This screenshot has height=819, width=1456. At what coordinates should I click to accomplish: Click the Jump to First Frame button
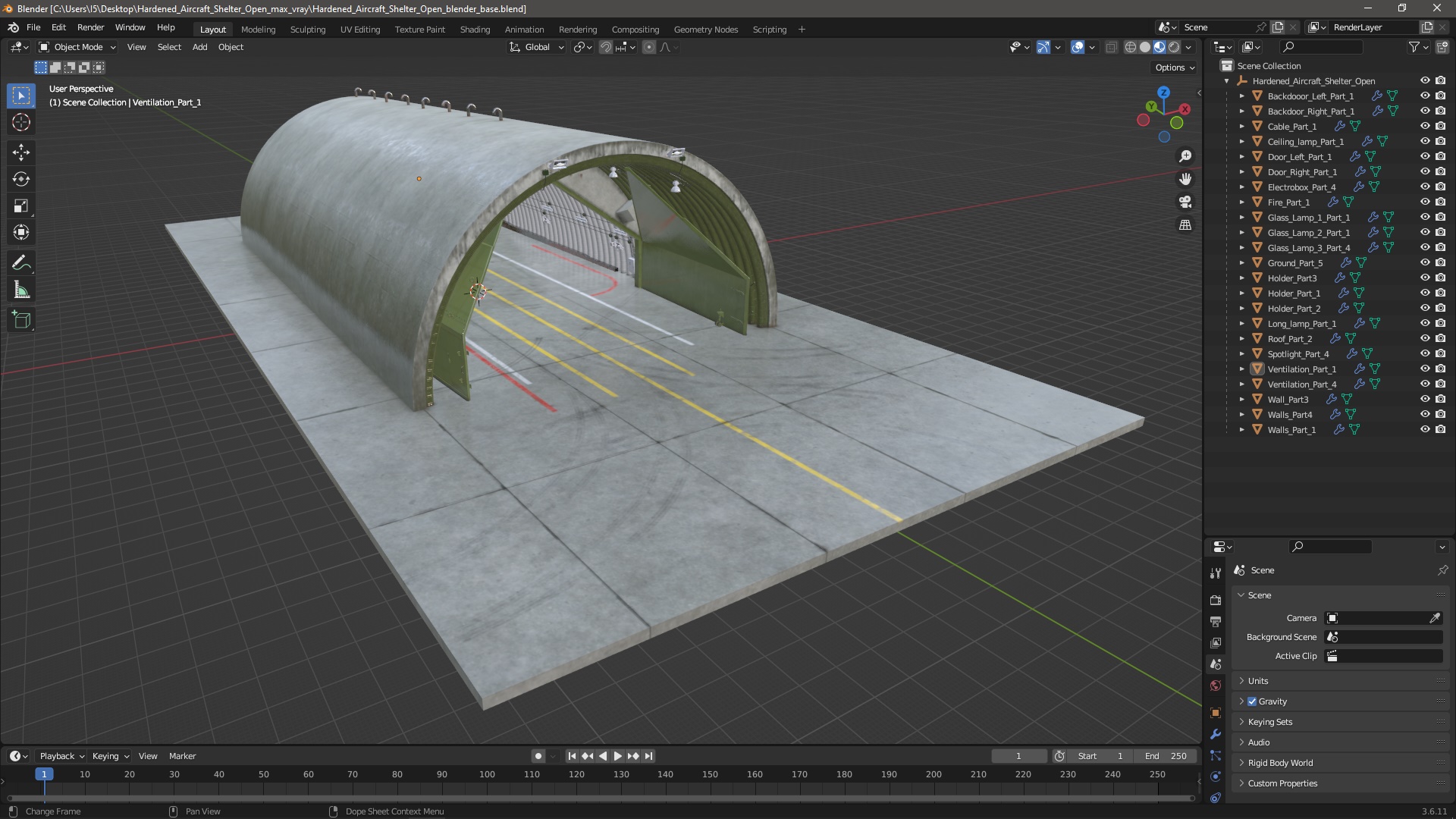click(570, 755)
